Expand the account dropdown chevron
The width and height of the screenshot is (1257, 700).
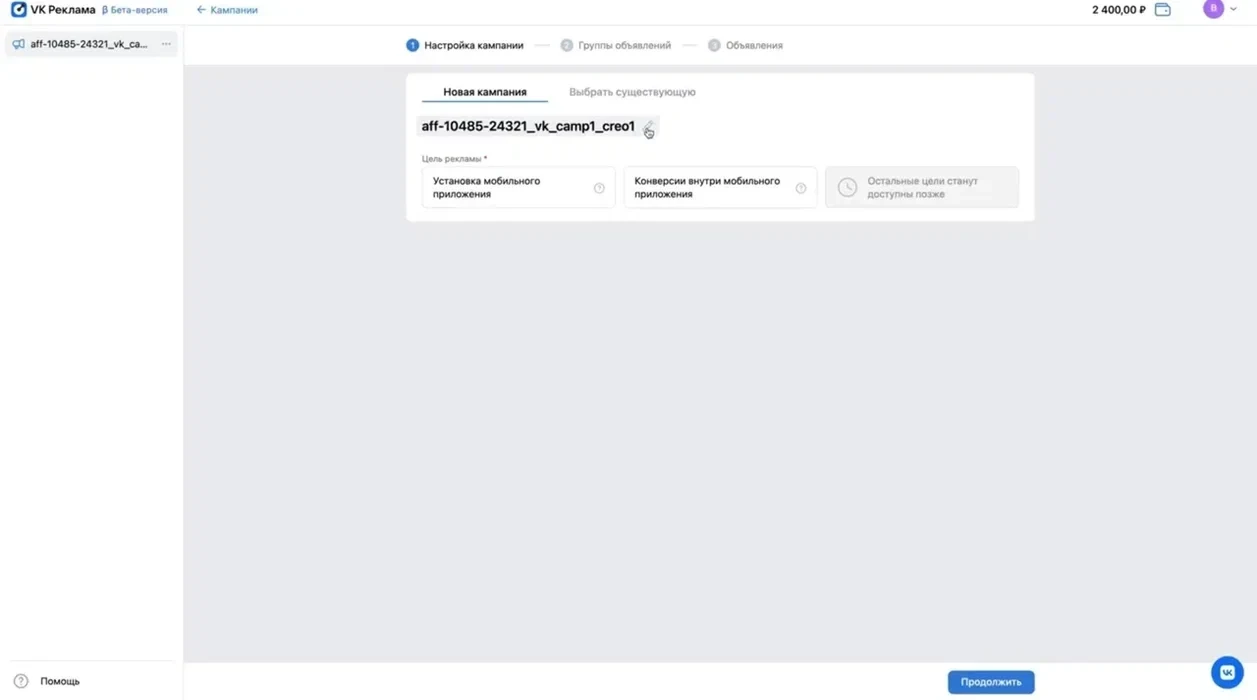coord(1233,9)
